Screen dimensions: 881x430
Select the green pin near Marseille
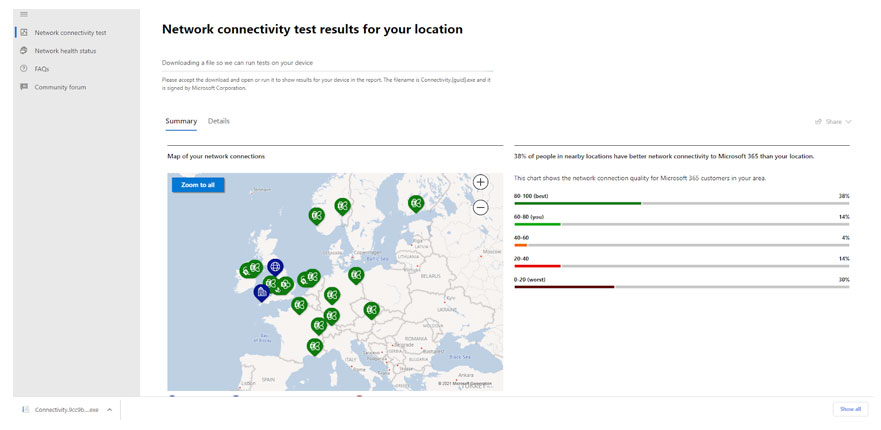(x=315, y=346)
